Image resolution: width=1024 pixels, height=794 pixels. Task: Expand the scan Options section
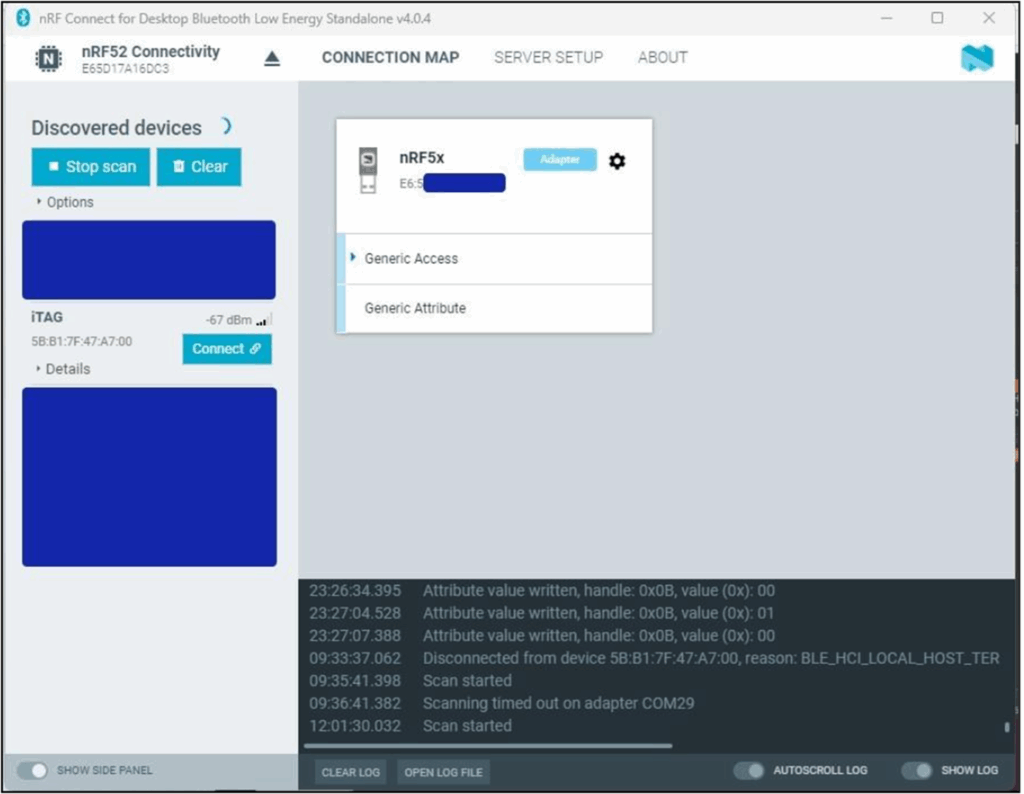tap(65, 202)
